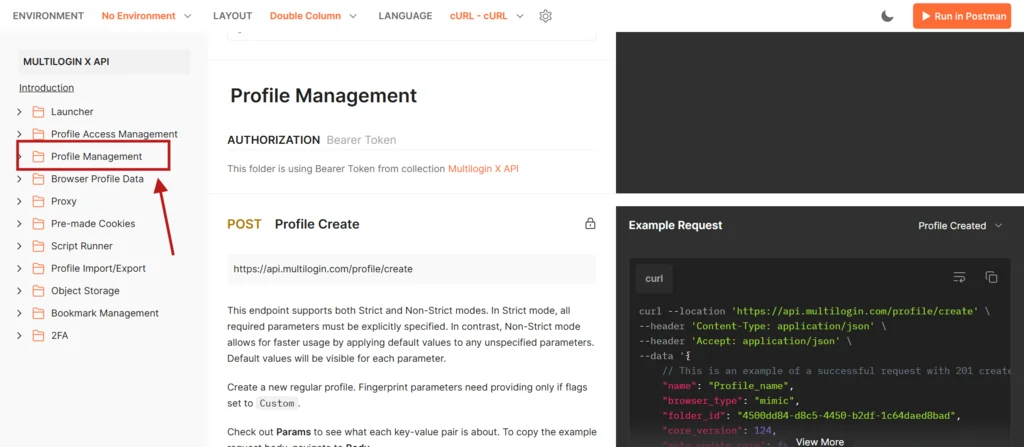The height and width of the screenshot is (447, 1024).
Task: Click the Profile Import/Export folder icon
Action: point(38,268)
